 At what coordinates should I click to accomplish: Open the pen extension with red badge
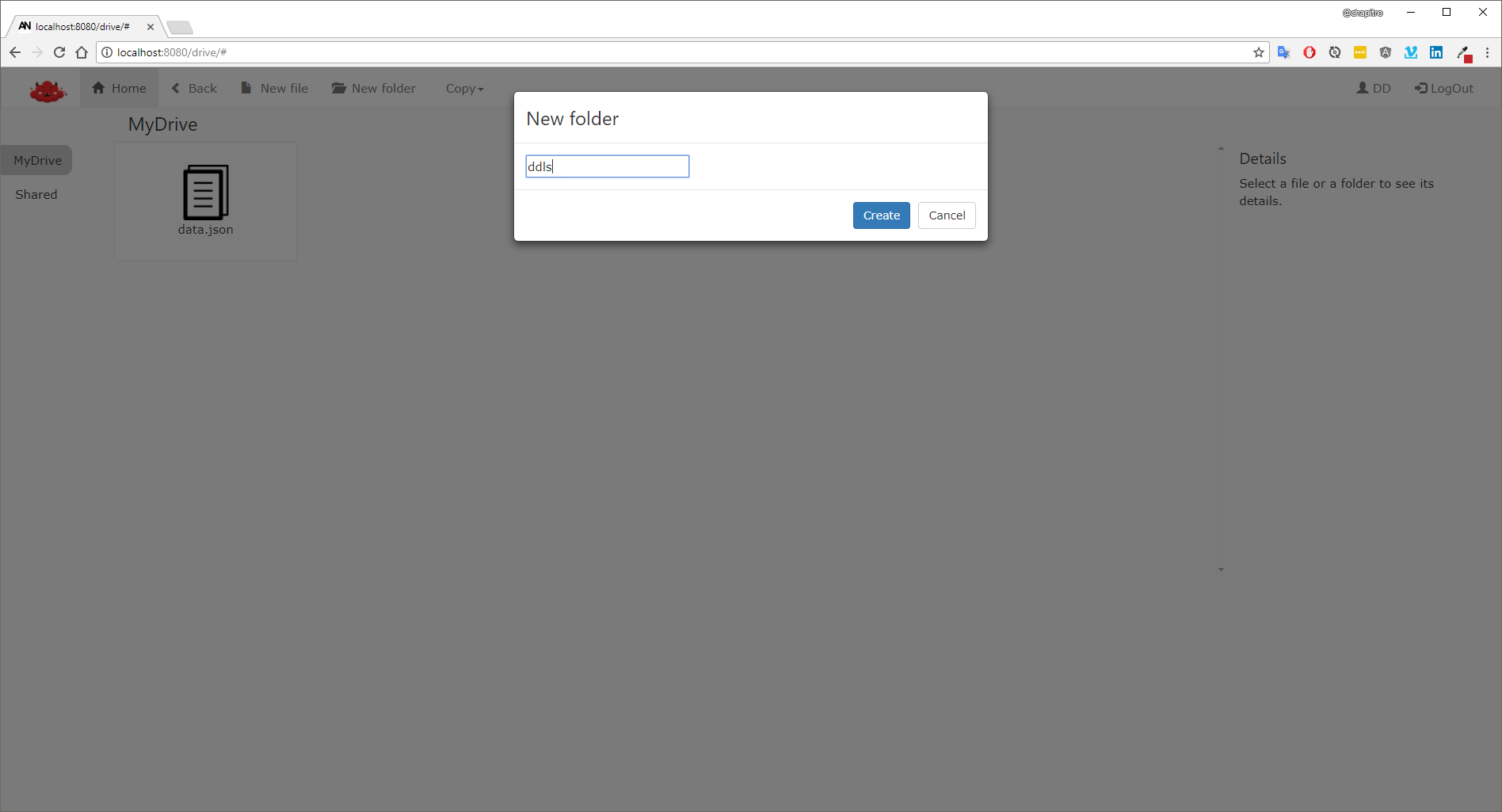[x=1464, y=53]
